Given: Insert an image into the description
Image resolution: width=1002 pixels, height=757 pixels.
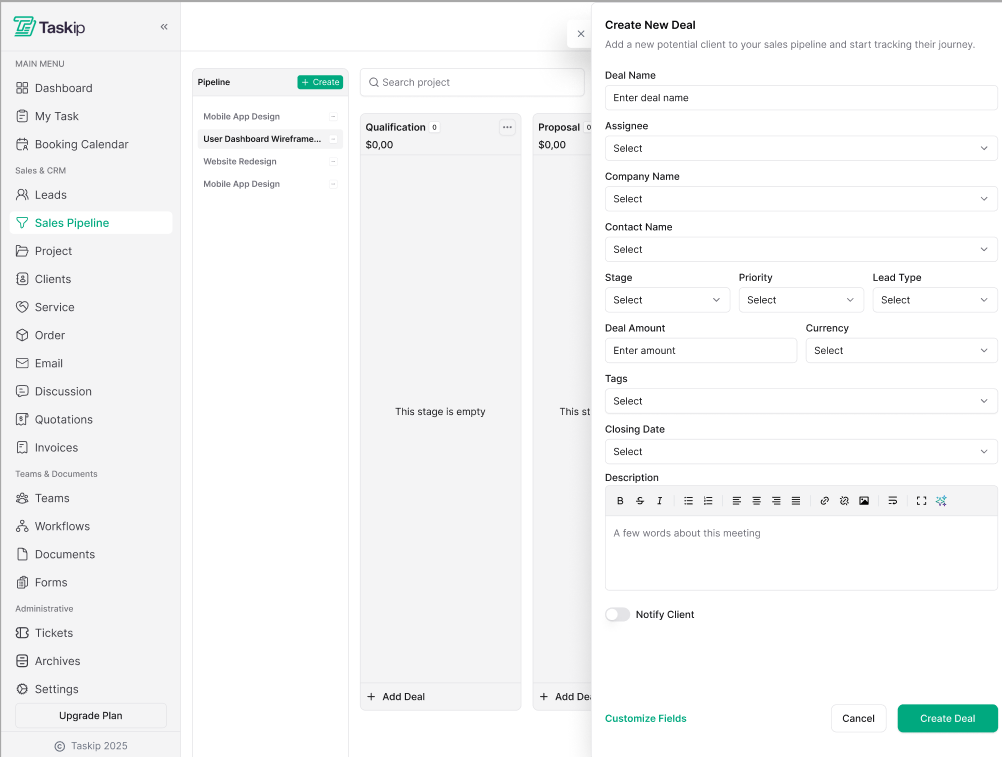Looking at the screenshot, I should (864, 501).
